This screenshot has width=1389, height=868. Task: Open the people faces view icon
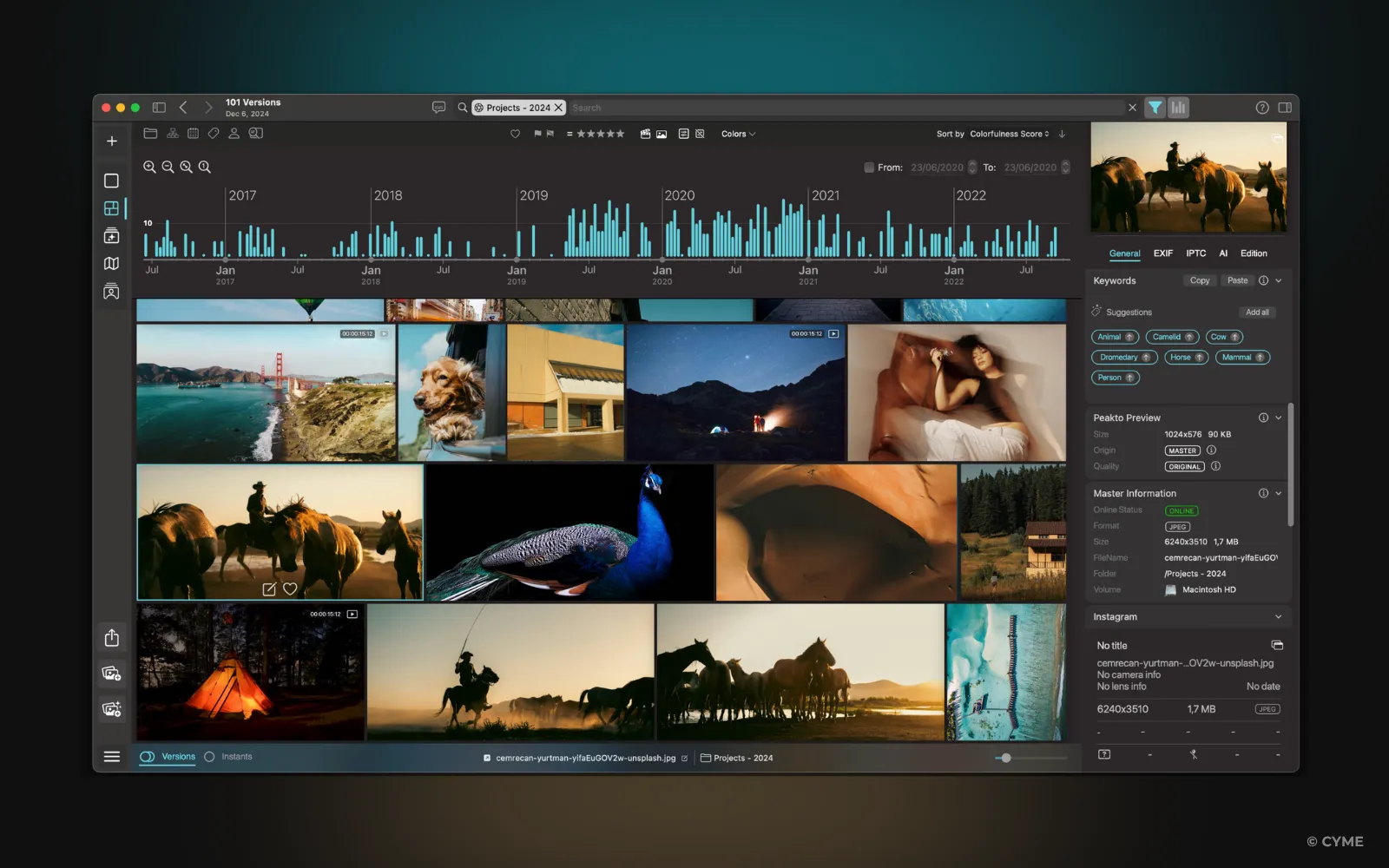point(111,292)
